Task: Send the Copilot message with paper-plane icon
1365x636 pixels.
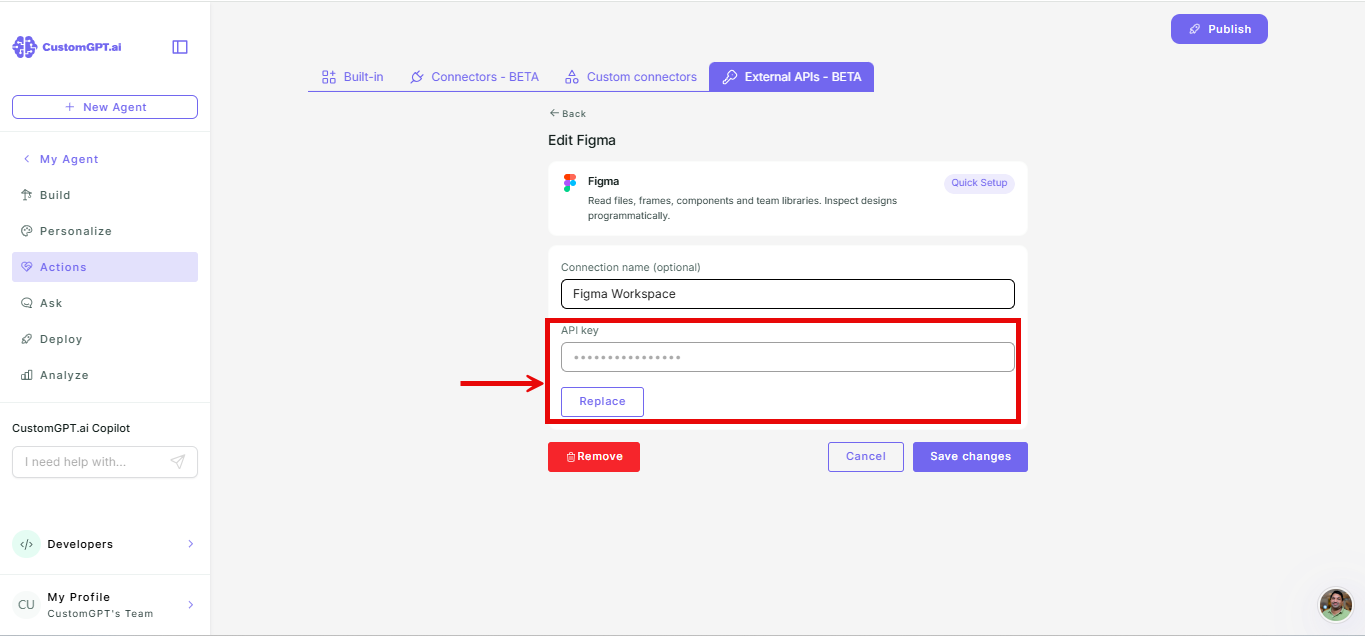Action: coord(177,462)
